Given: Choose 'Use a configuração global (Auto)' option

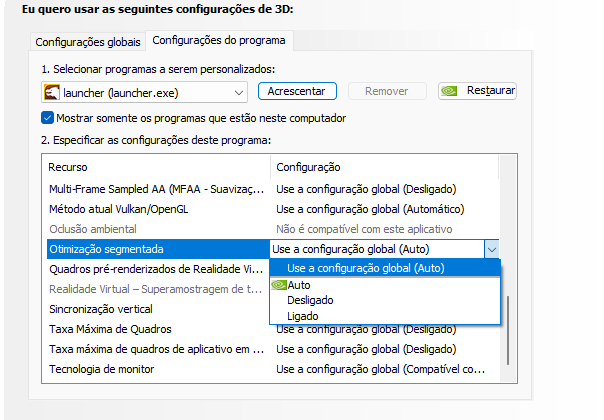Looking at the screenshot, I should pos(365,268).
